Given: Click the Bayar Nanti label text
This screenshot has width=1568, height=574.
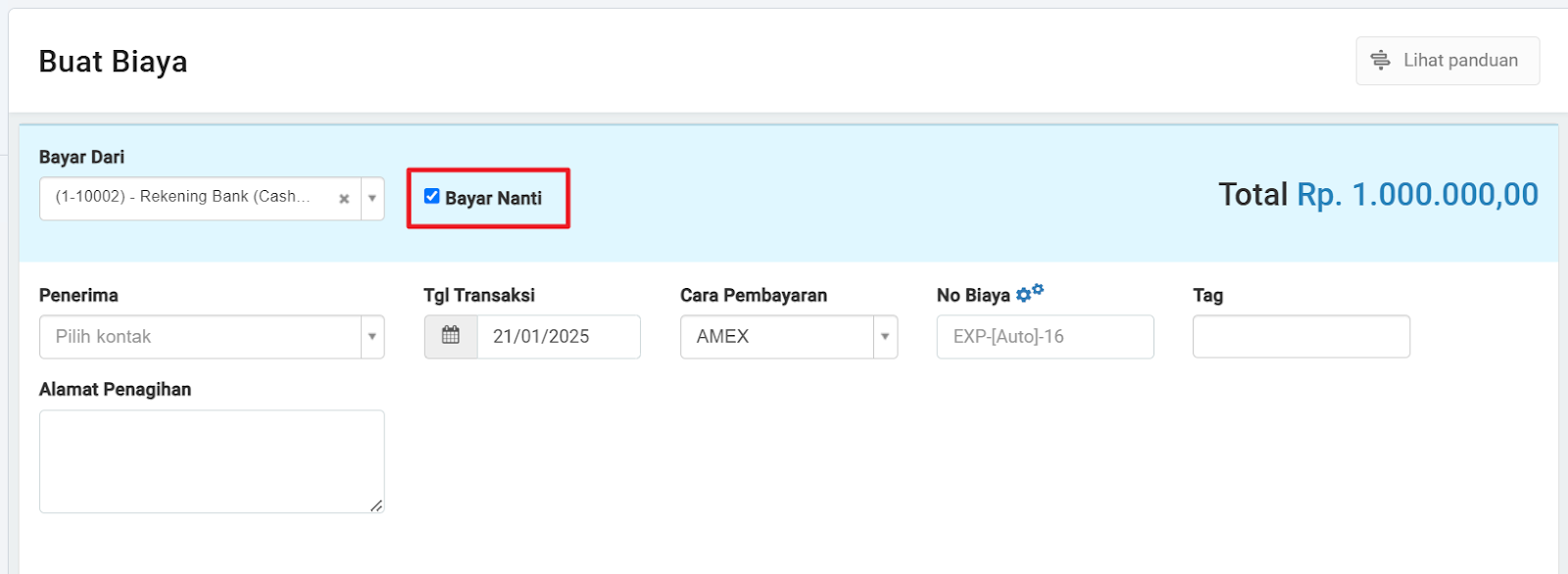Looking at the screenshot, I should pos(493,198).
